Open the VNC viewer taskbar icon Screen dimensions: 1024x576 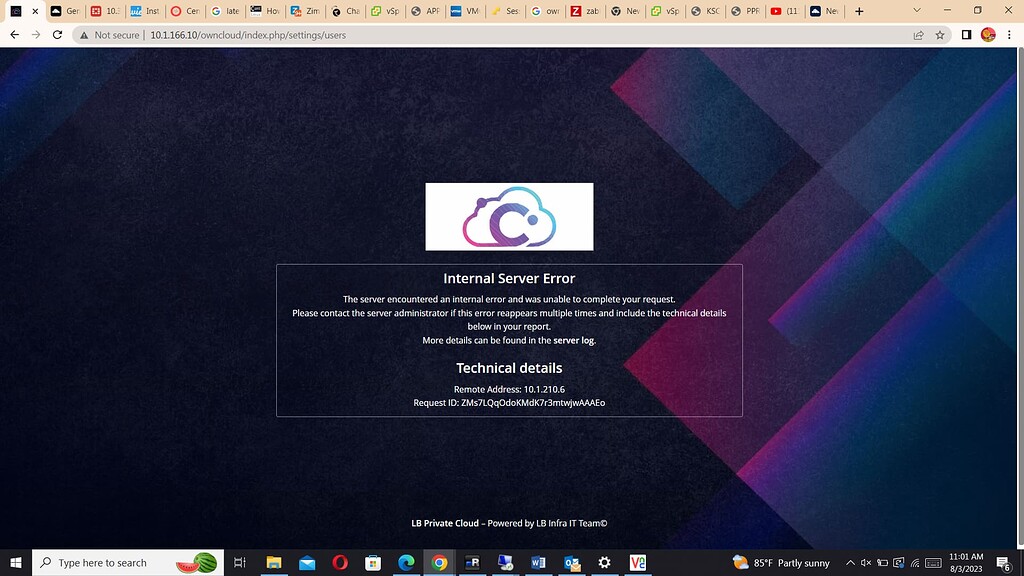[638, 562]
